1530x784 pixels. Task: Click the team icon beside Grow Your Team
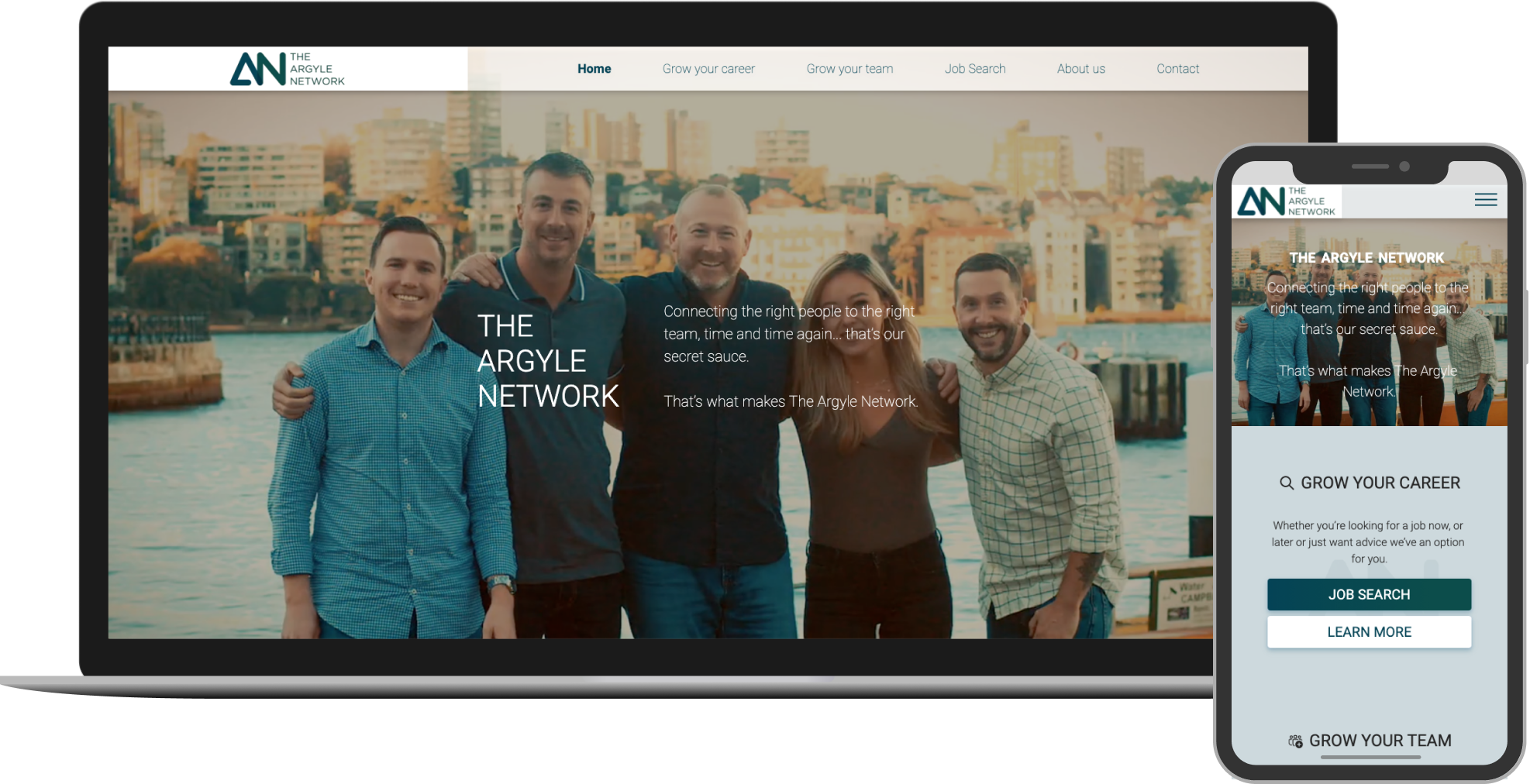tap(1295, 741)
